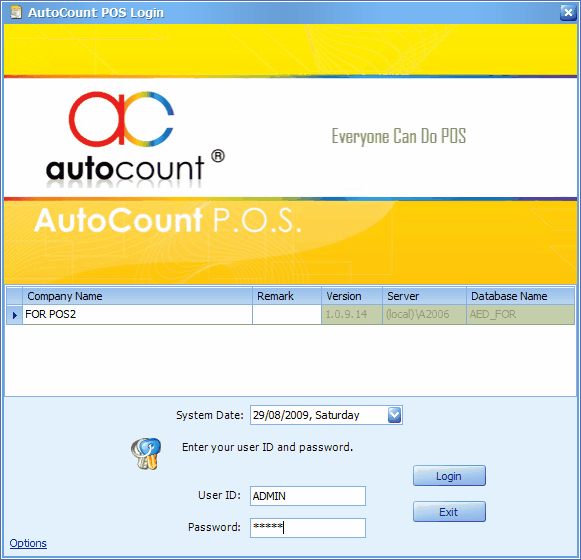581x560 pixels.
Task: Click the version cell 1.0.9.14
Action: 352,315
